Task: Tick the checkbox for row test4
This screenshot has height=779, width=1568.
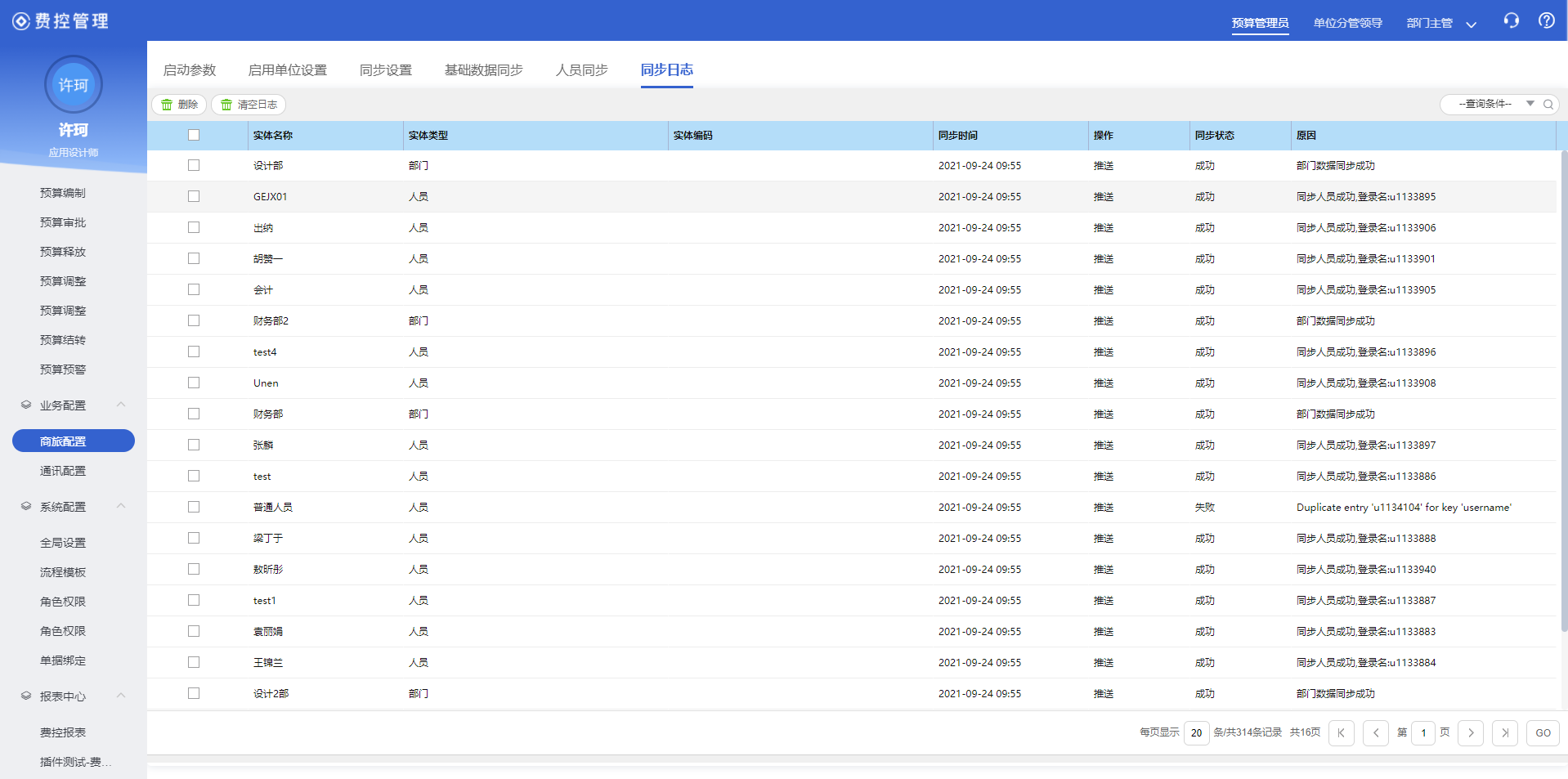Action: [194, 351]
